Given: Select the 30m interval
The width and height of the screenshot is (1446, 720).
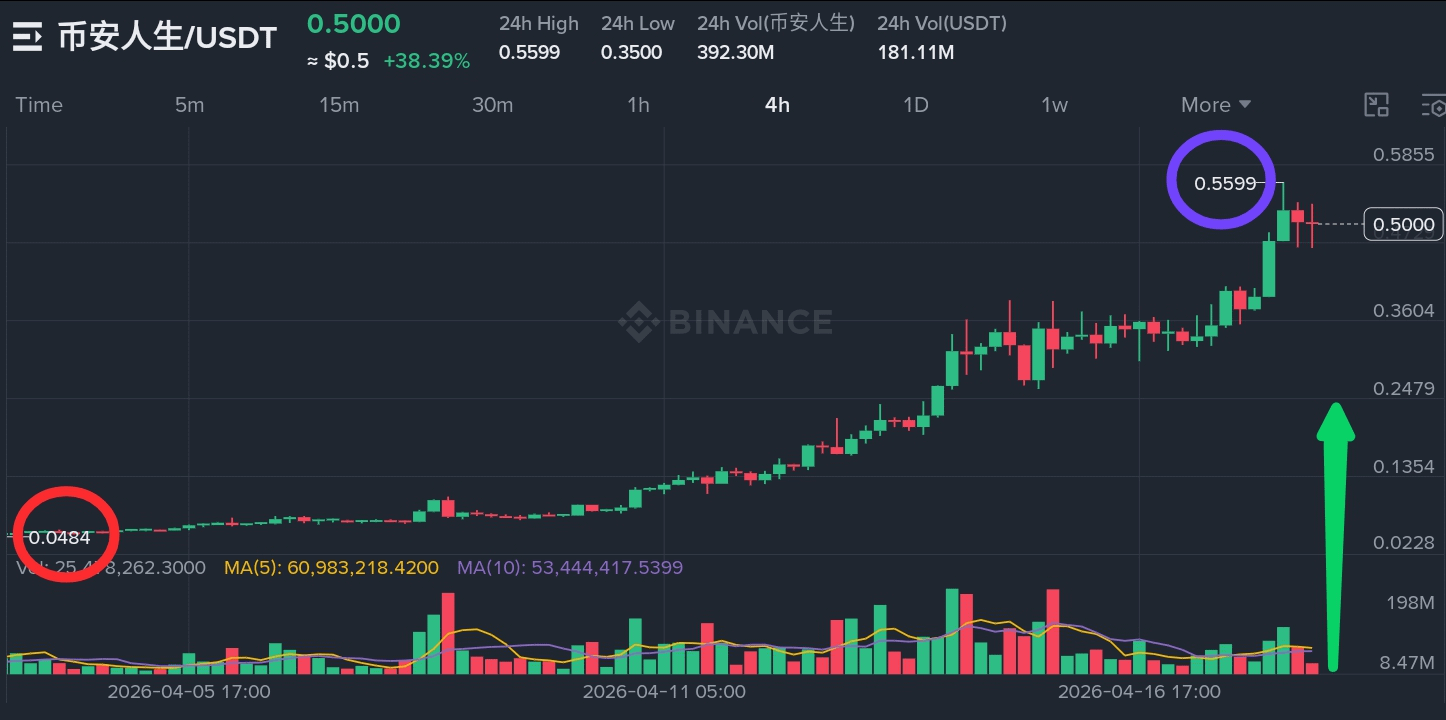Looking at the screenshot, I should [x=492, y=105].
